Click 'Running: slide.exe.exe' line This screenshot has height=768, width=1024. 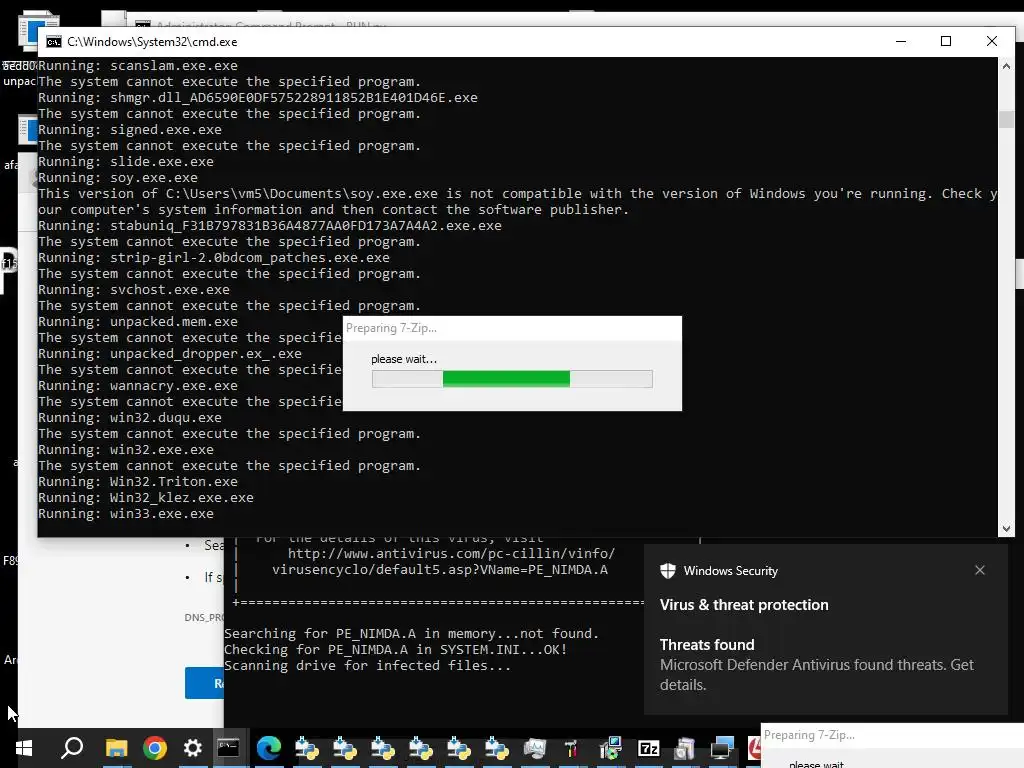coord(125,161)
